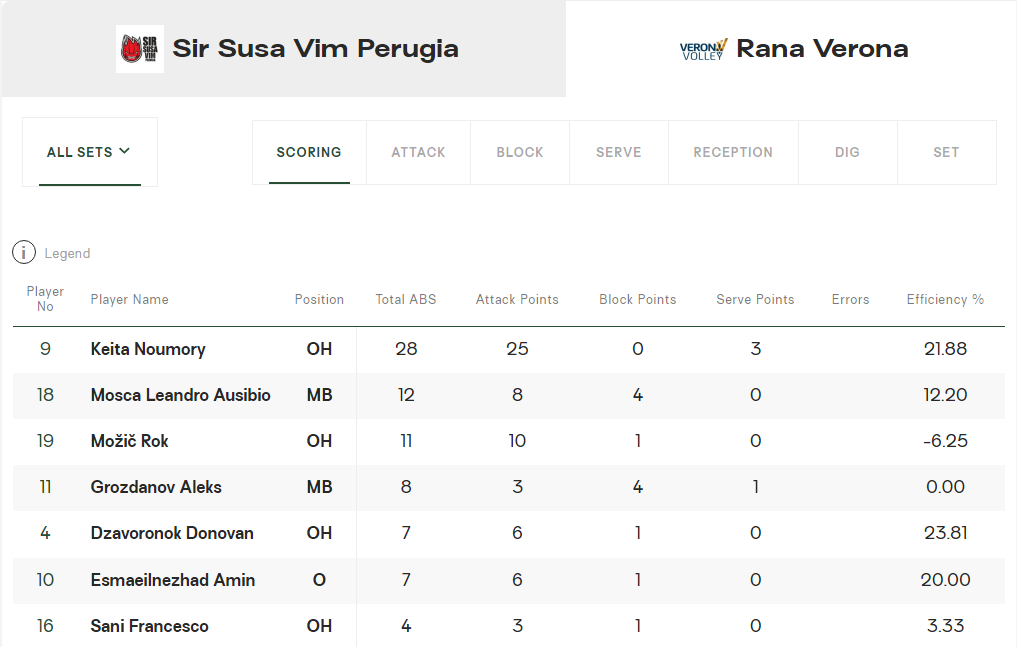Open the SET tab
Viewport: 1017px width, 647px height.
(946, 152)
